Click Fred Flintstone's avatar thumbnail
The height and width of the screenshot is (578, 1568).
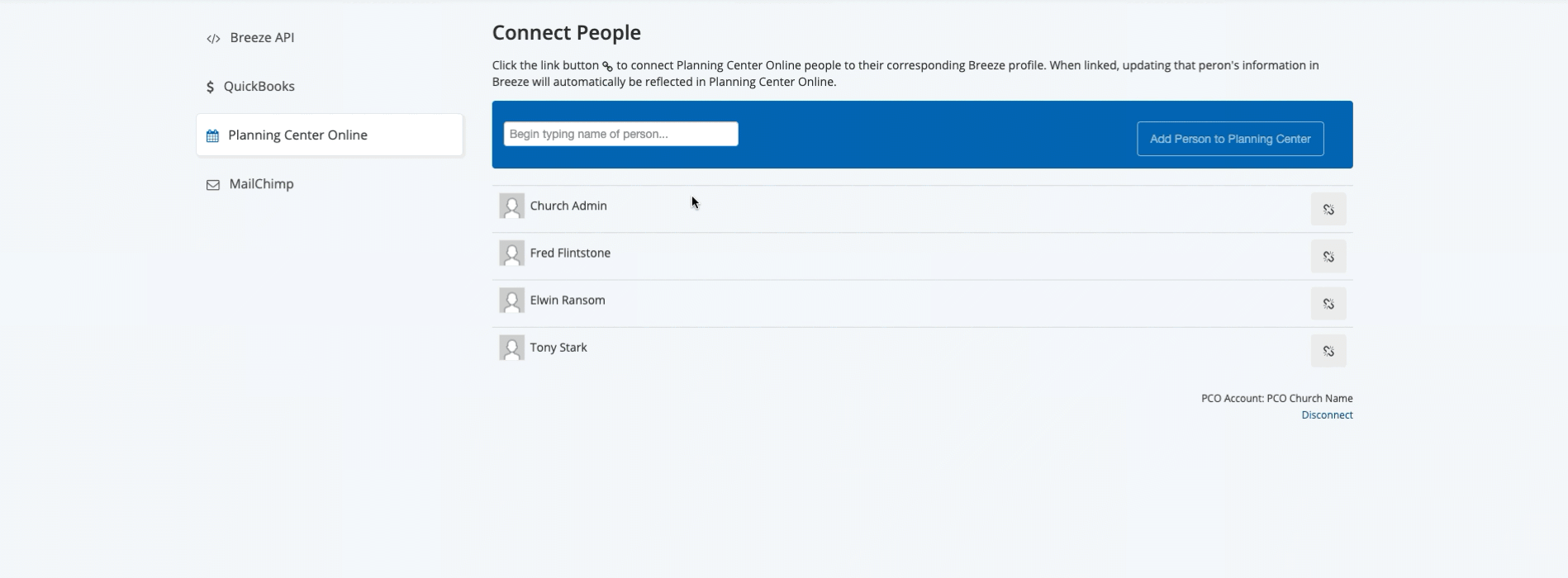[512, 253]
